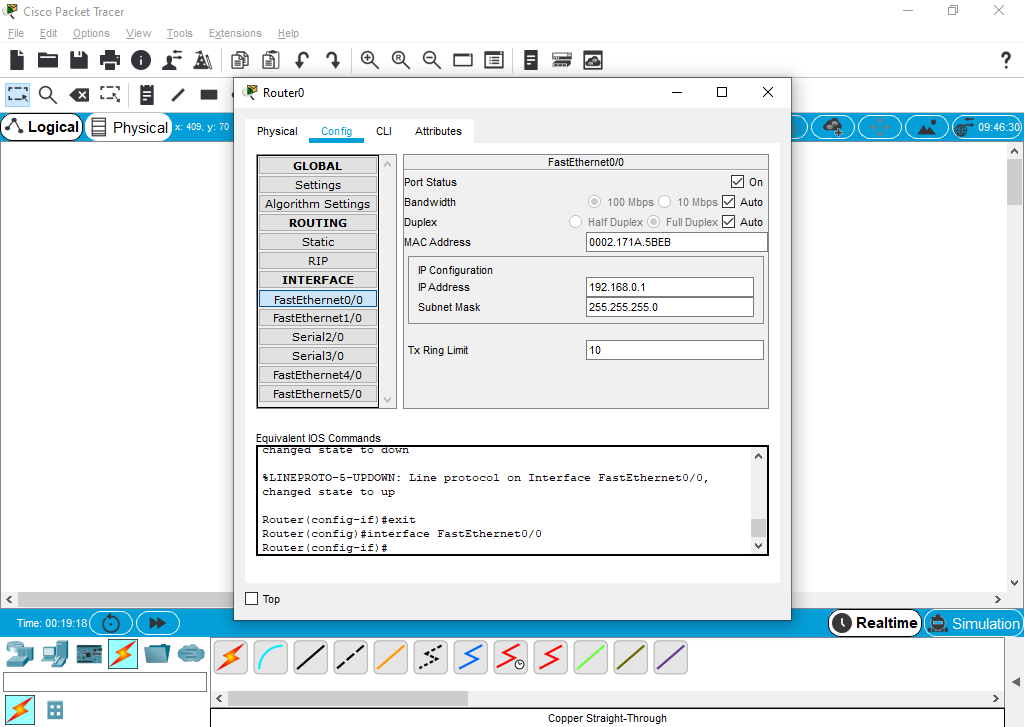This screenshot has height=727, width=1024.
Task: Open Algorithm Settings
Action: click(x=318, y=204)
